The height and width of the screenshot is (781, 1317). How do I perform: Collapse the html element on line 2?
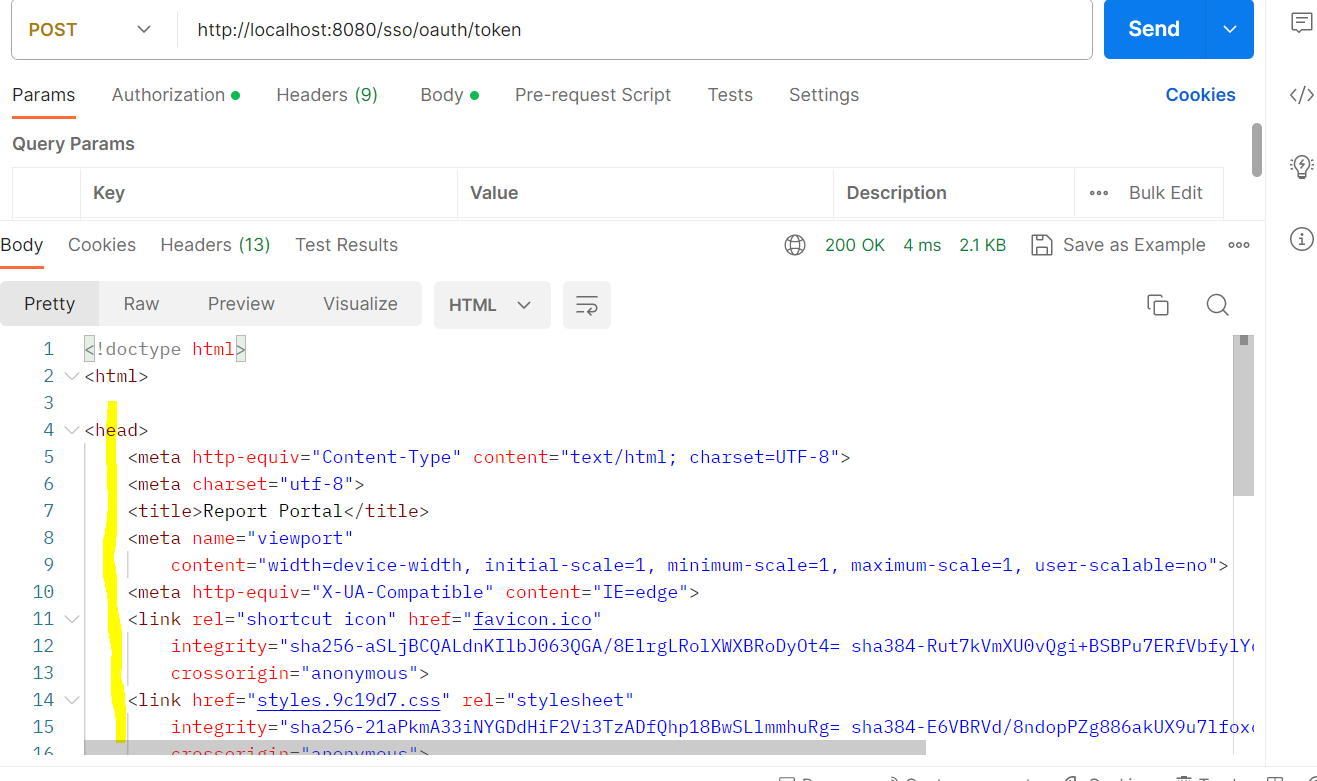[x=71, y=375]
